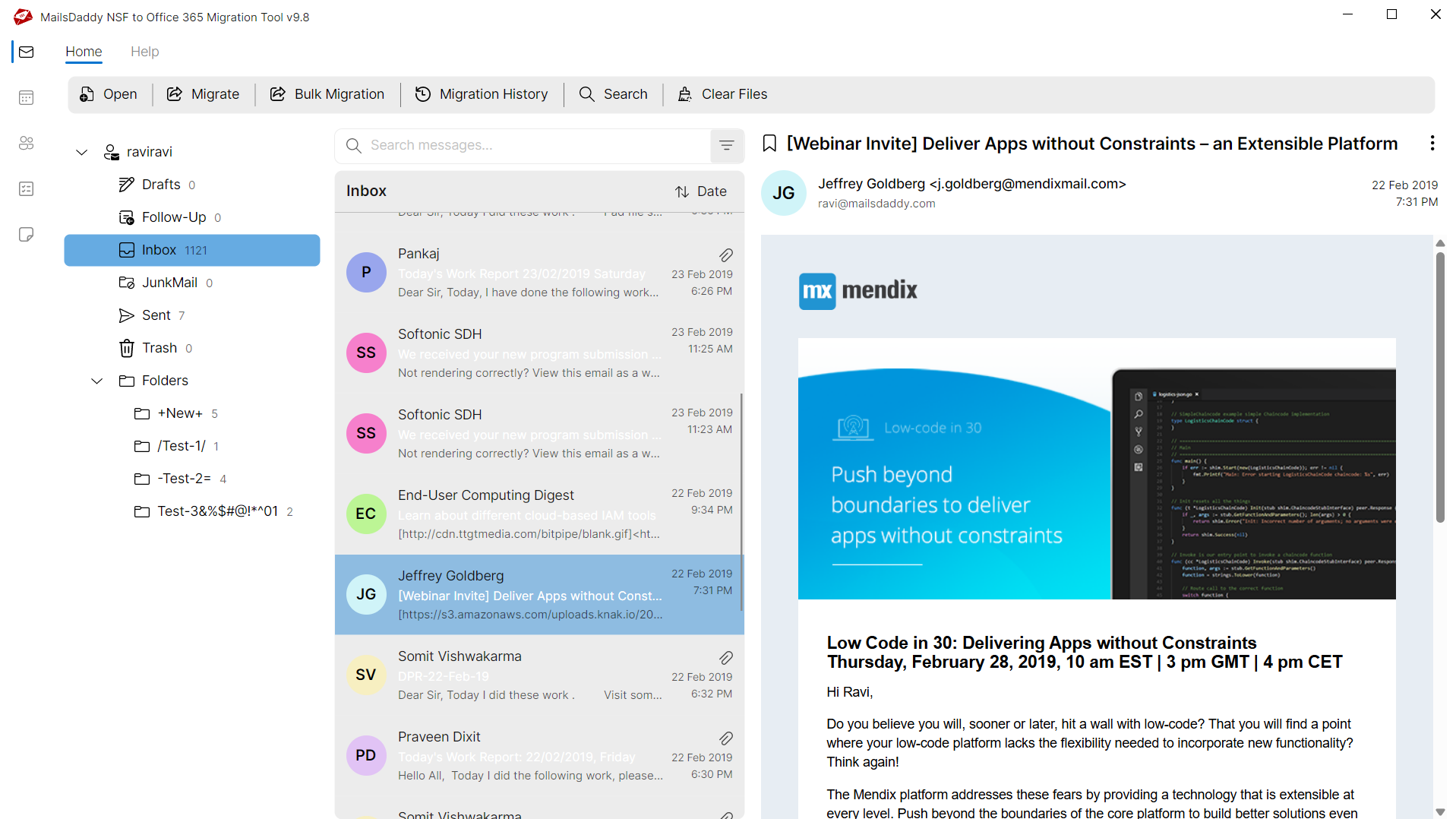Viewport: 1456px width, 819px height.
Task: Bookmark the opened webinar invite email
Action: coord(769,144)
